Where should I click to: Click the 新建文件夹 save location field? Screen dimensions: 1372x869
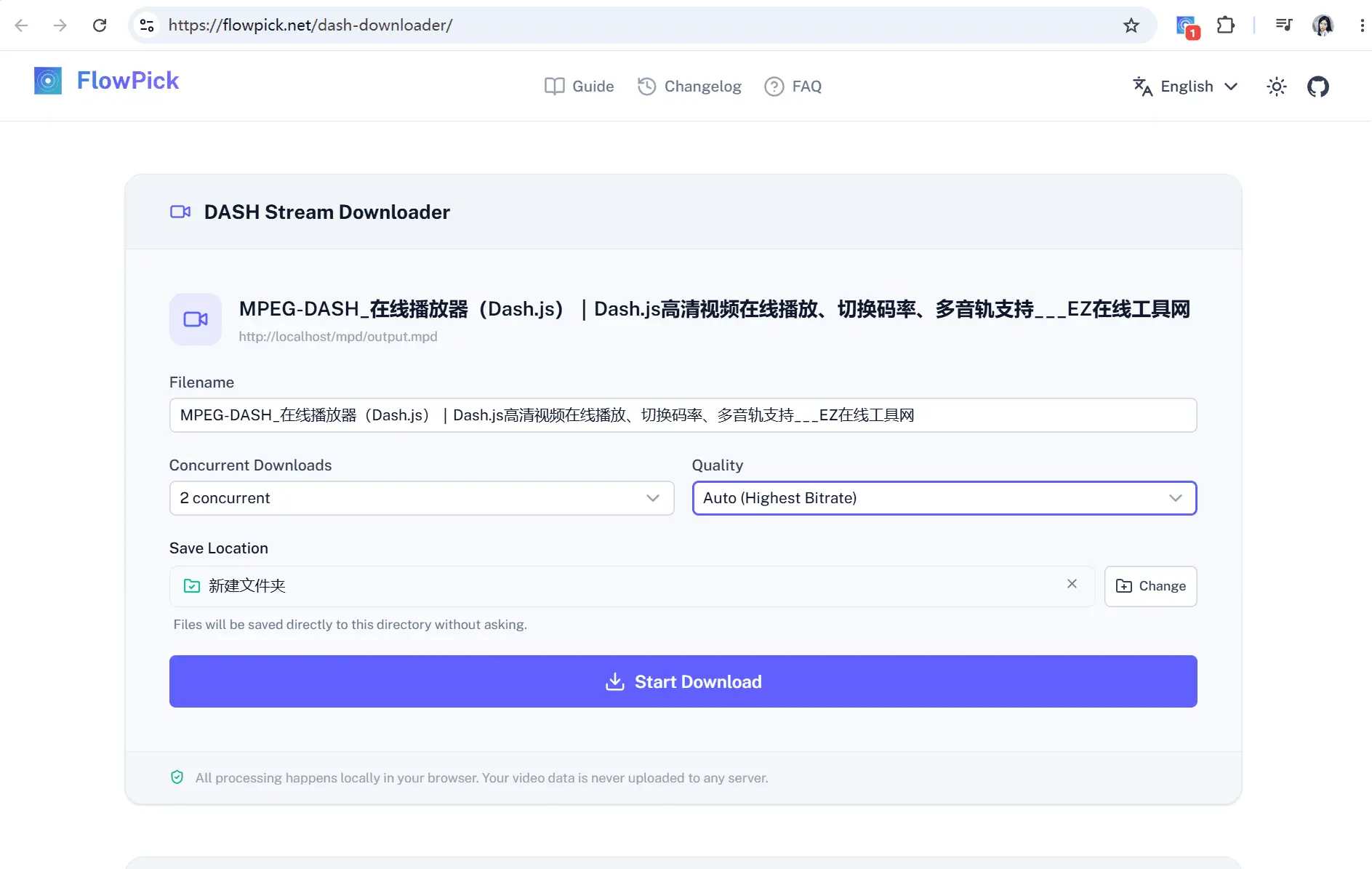tap(632, 586)
